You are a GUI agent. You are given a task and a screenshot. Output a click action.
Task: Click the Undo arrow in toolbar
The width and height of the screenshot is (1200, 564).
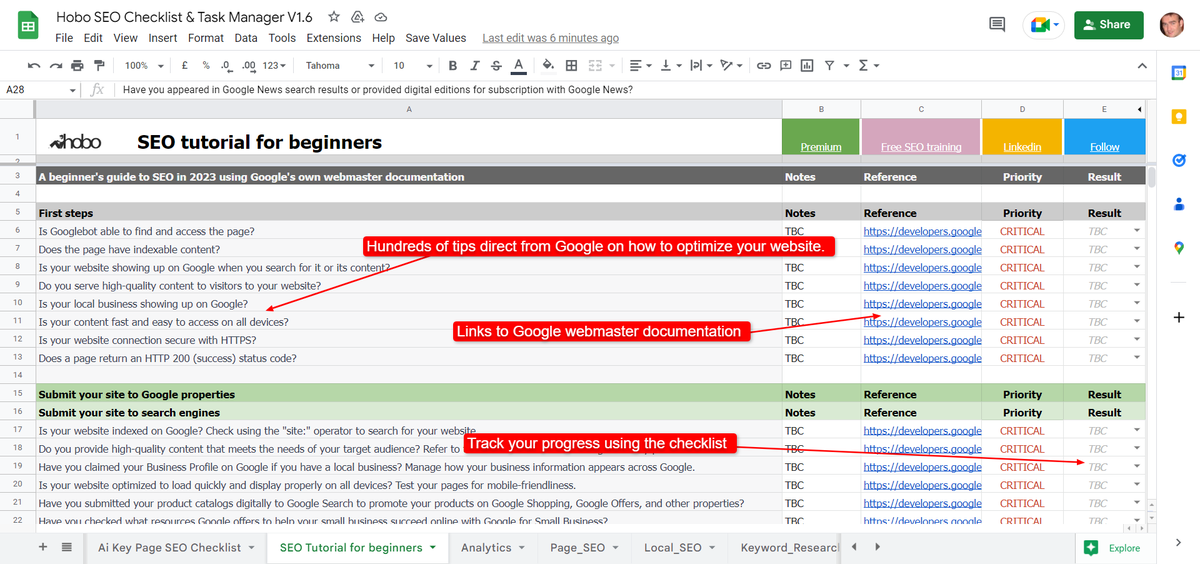(x=34, y=66)
